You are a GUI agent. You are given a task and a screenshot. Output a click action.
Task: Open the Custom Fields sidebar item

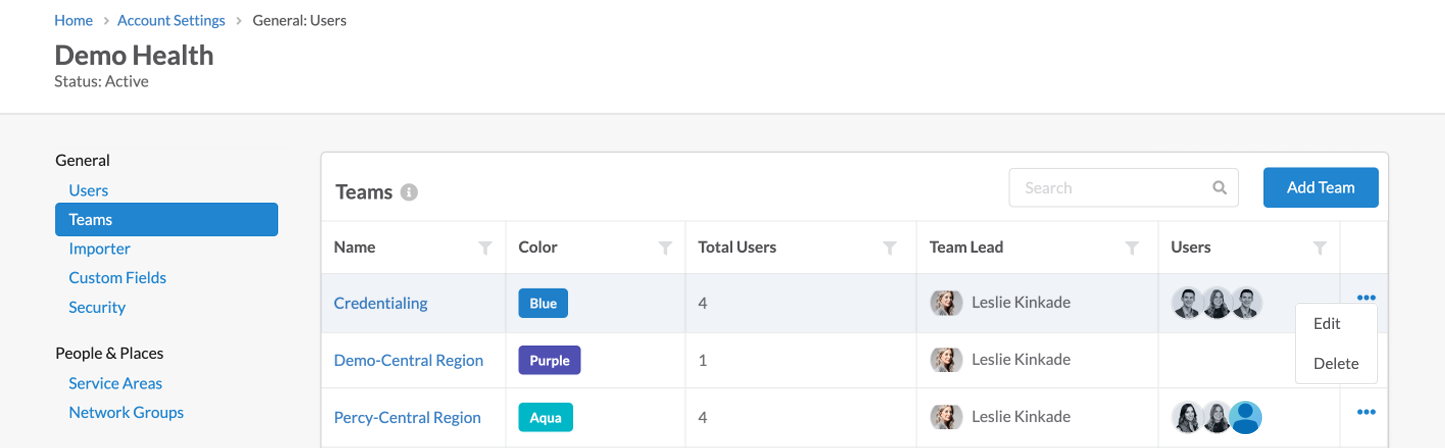click(117, 277)
